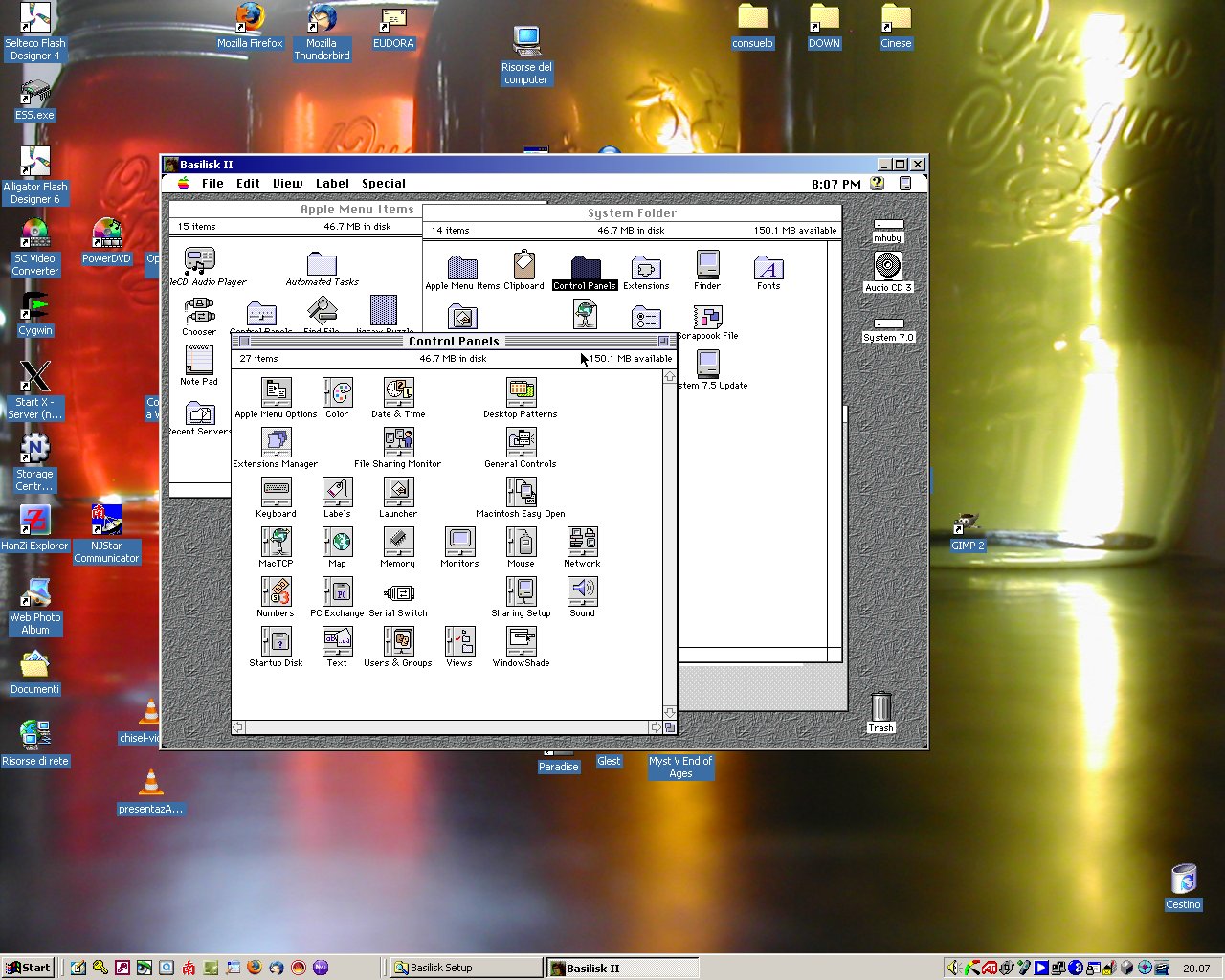
Task: Click the Trash icon on Mac desktop
Action: (x=881, y=708)
